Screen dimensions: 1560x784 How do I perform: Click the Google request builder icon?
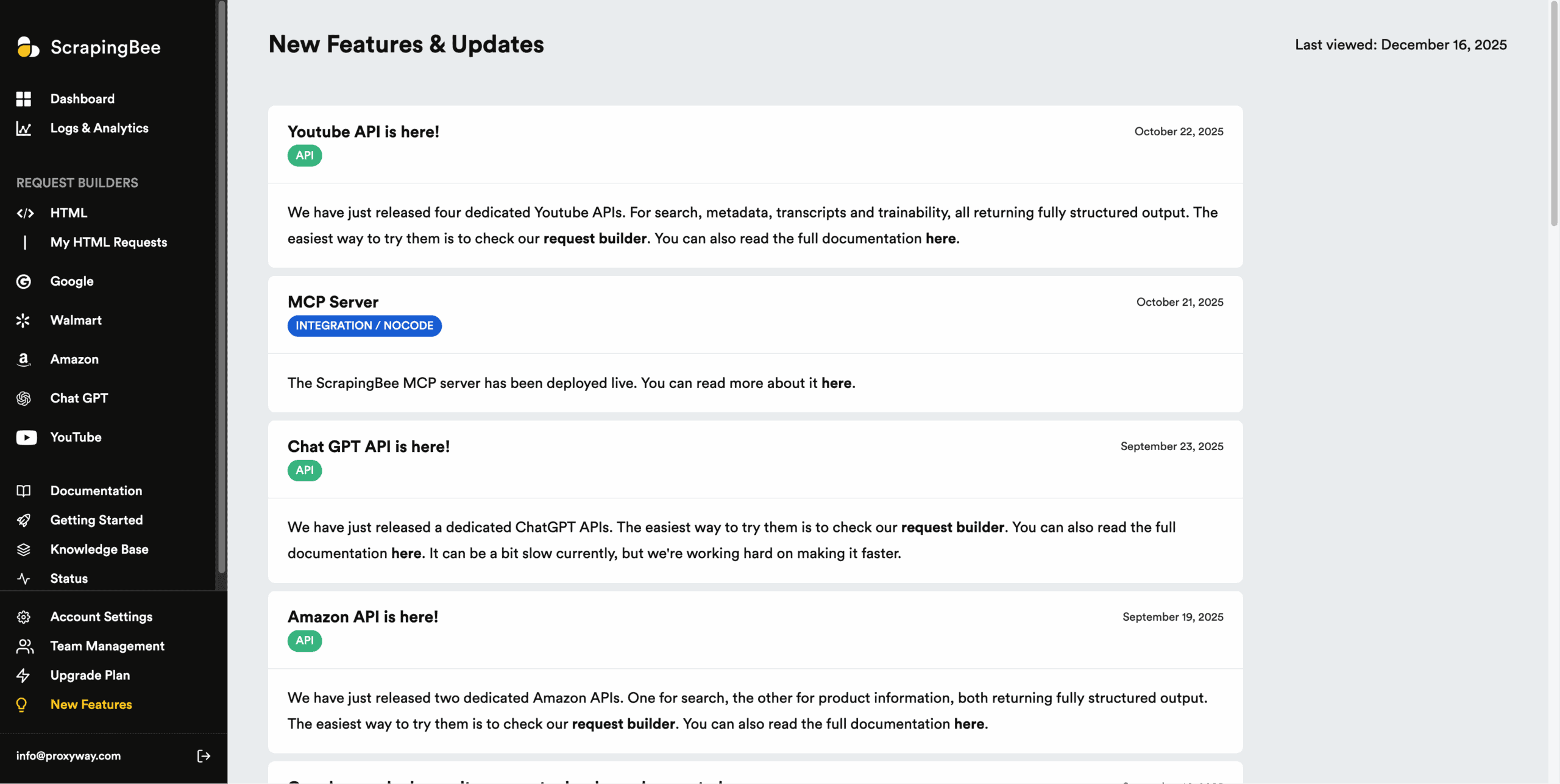(23, 281)
